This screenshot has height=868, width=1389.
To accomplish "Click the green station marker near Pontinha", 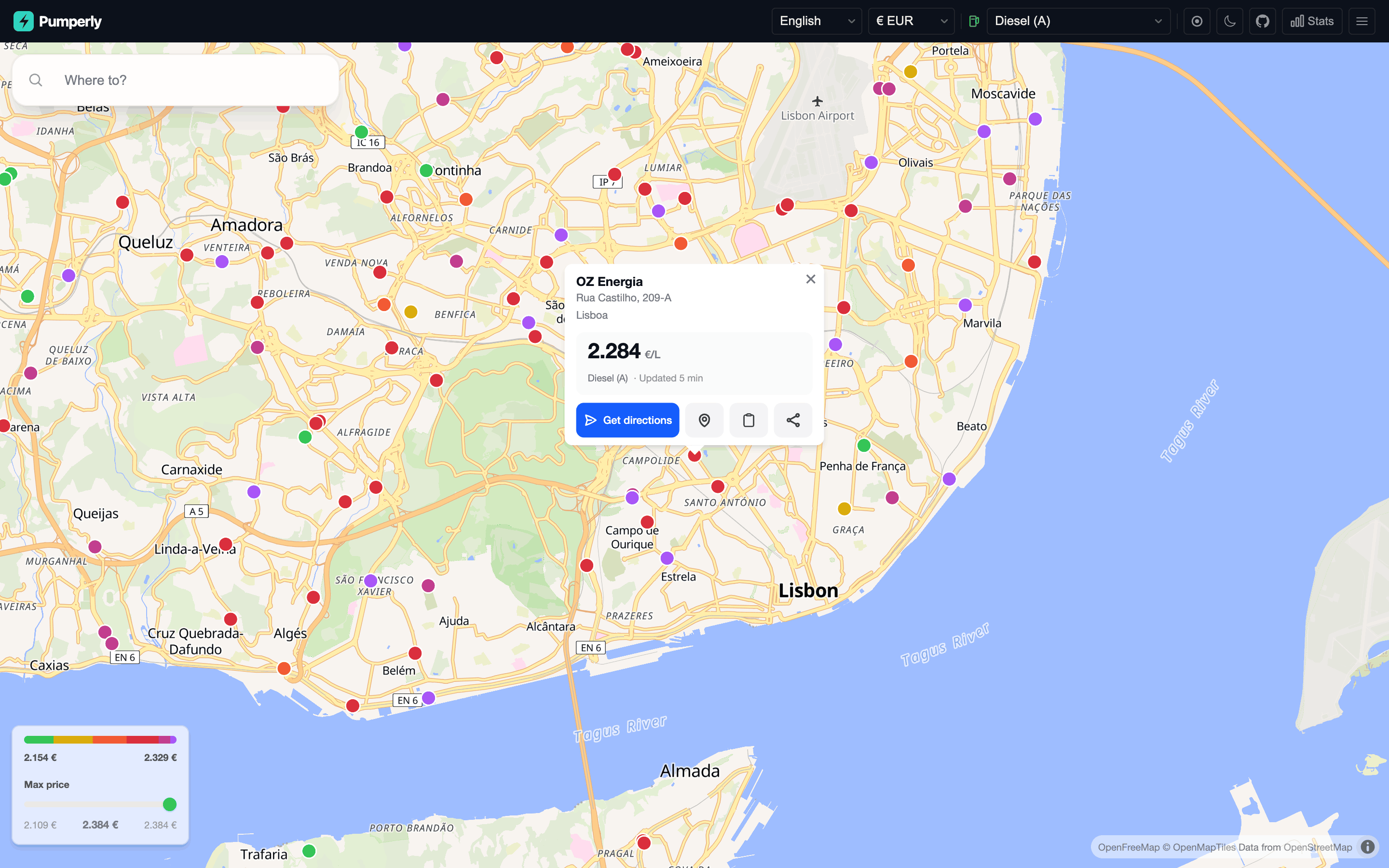I will [x=426, y=171].
